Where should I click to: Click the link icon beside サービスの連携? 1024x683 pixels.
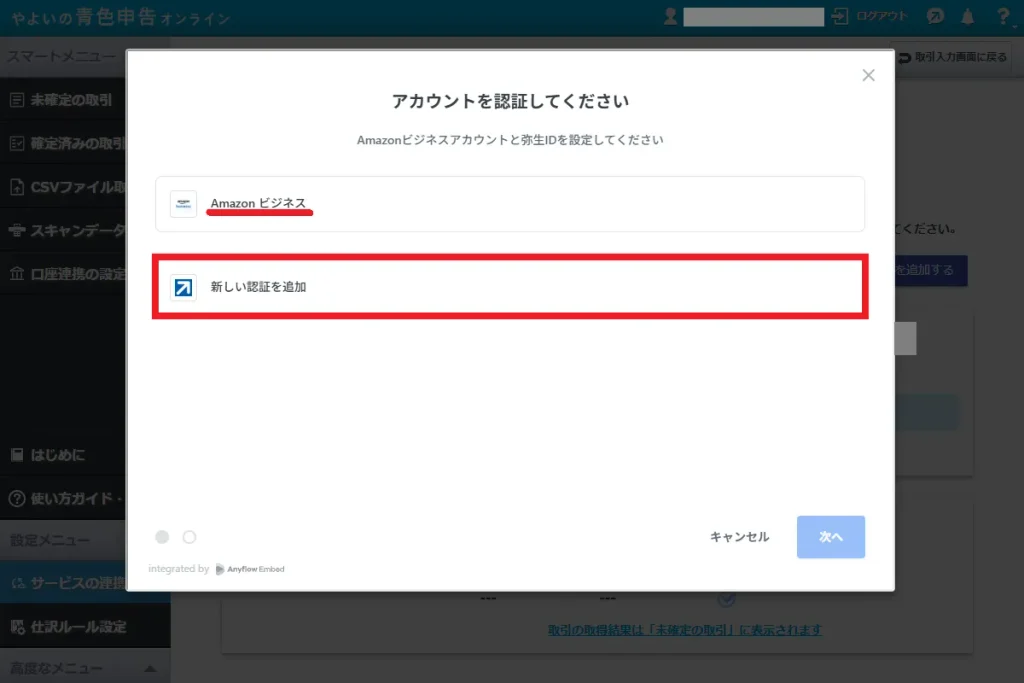[18, 583]
